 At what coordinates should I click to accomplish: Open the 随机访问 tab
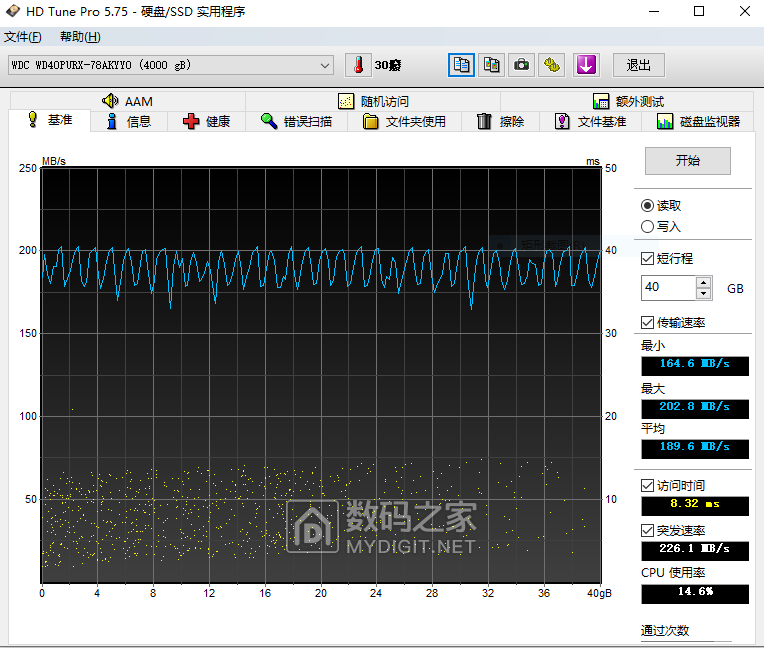tap(373, 101)
